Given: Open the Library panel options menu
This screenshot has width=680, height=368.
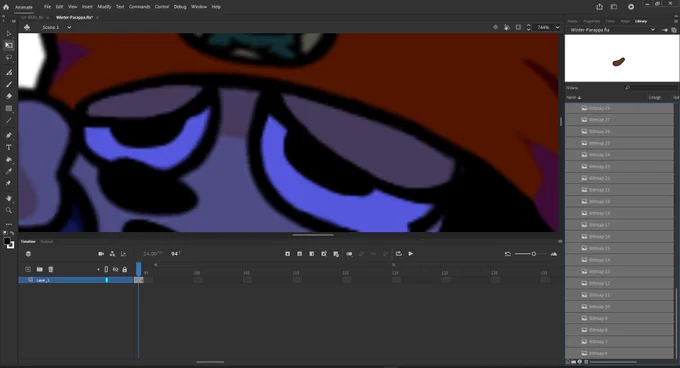Looking at the screenshot, I should [x=676, y=21].
